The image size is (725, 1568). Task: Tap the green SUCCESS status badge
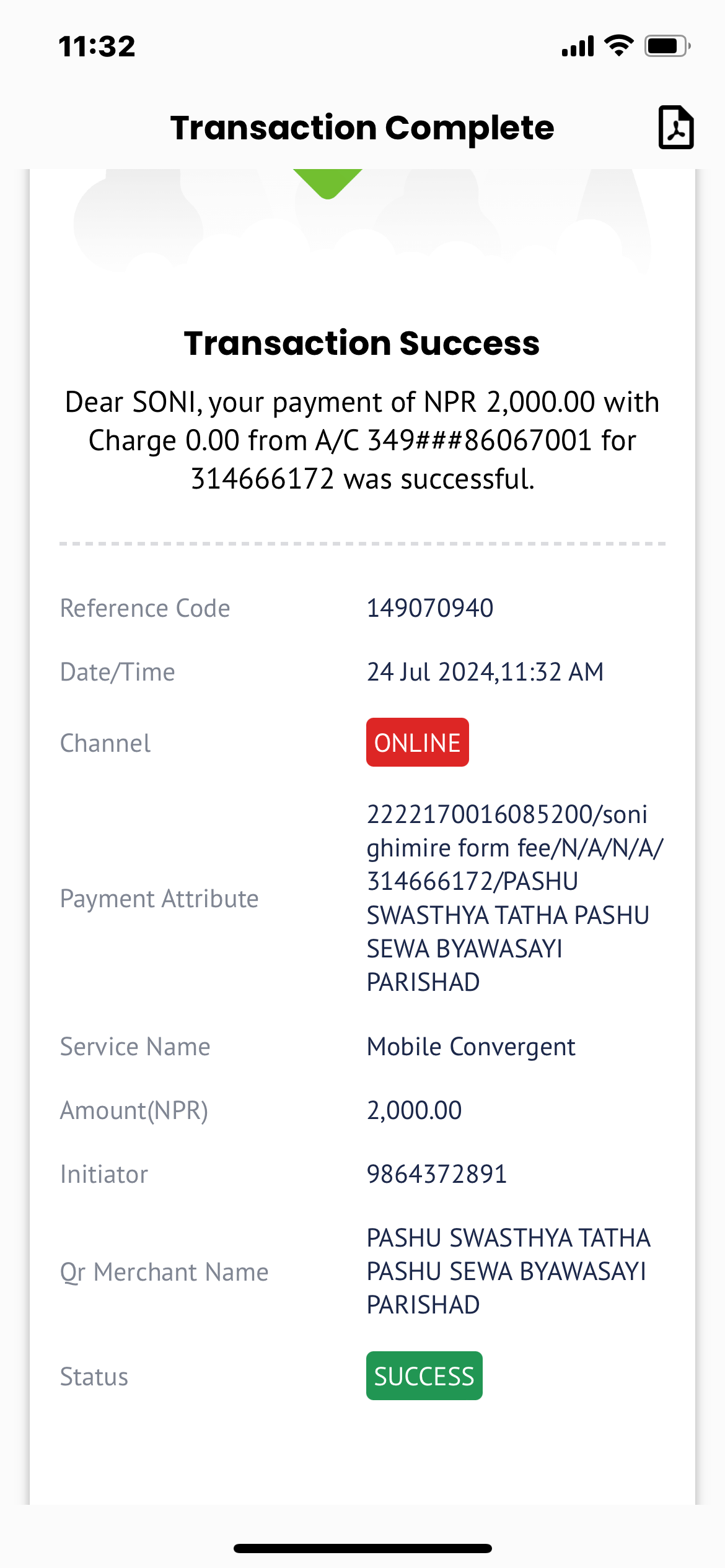click(424, 1376)
